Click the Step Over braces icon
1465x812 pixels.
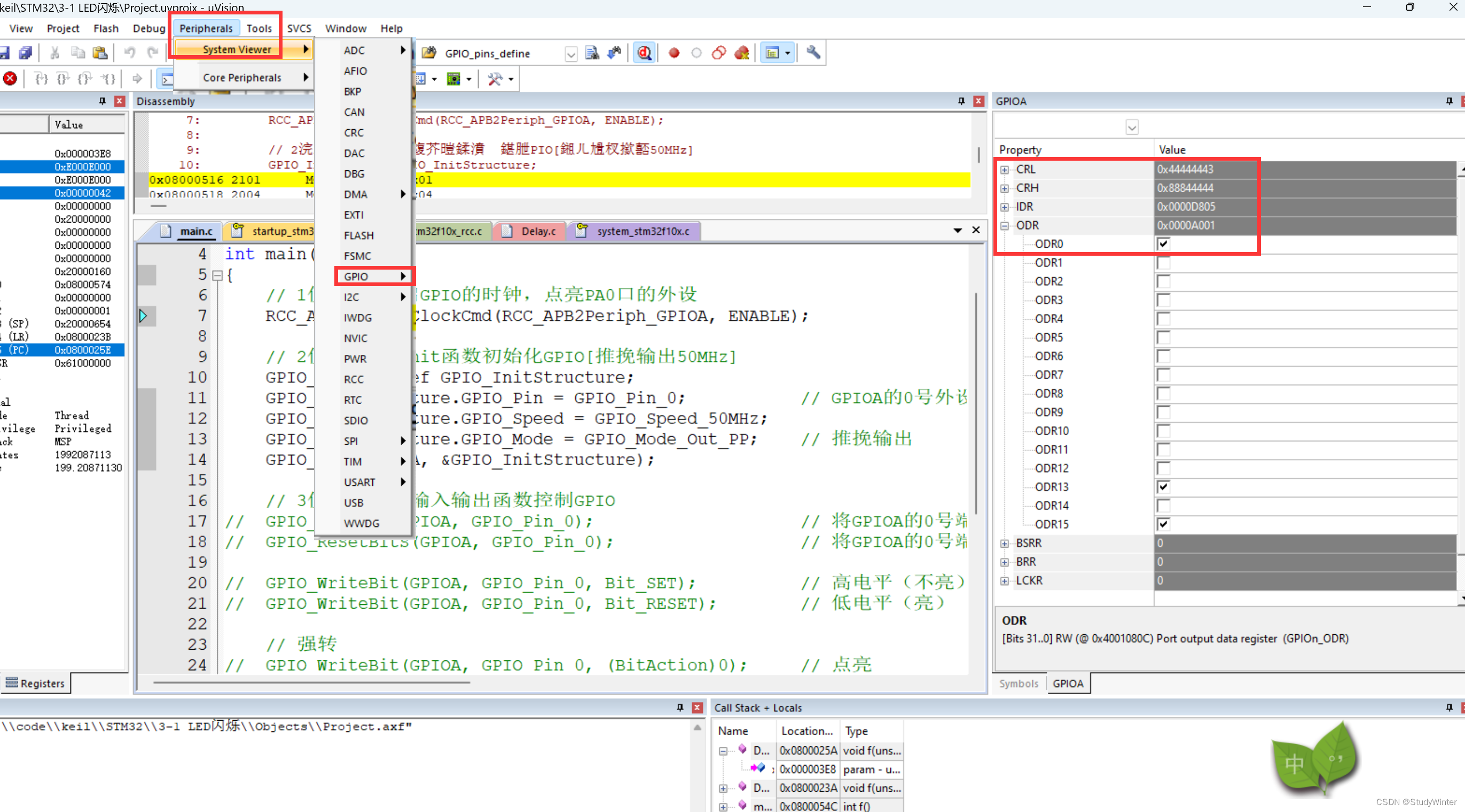[x=63, y=78]
